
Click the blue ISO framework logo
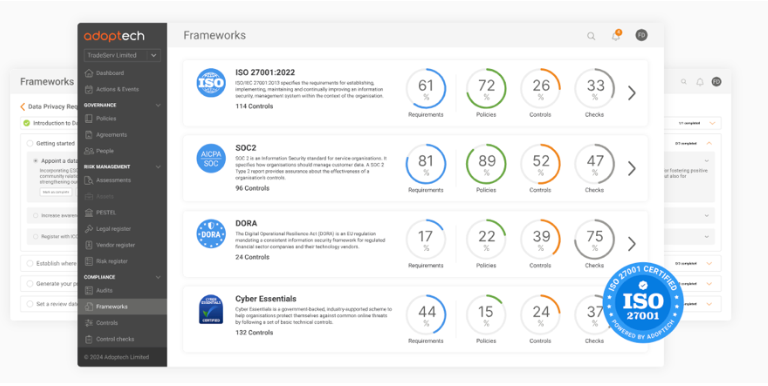211,83
